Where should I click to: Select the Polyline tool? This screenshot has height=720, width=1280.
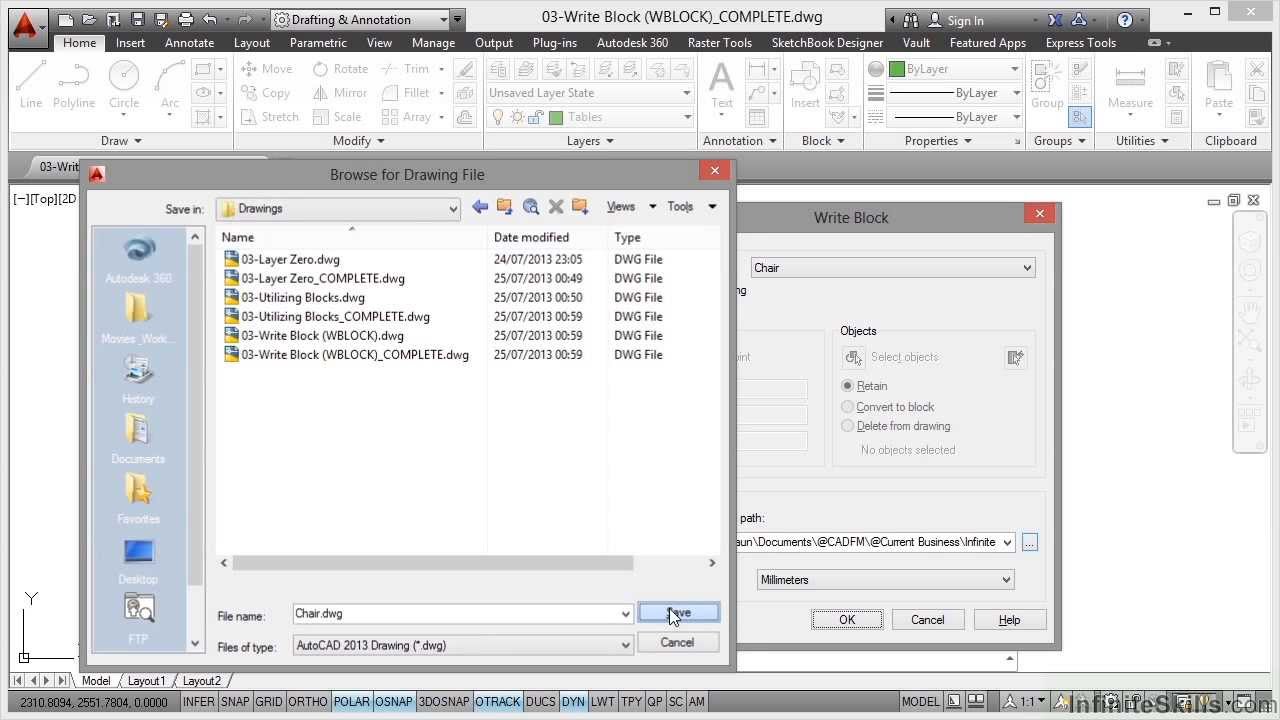click(74, 84)
